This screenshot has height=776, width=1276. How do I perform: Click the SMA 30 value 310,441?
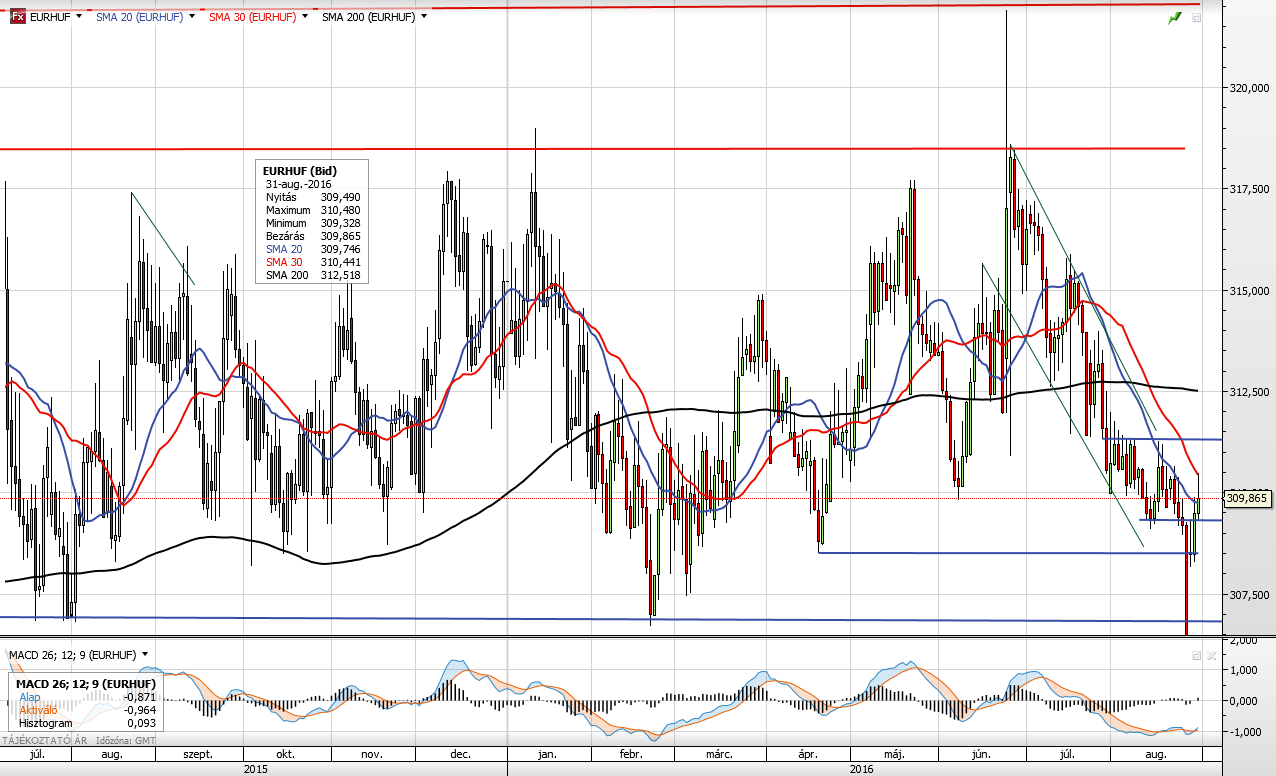click(340, 262)
